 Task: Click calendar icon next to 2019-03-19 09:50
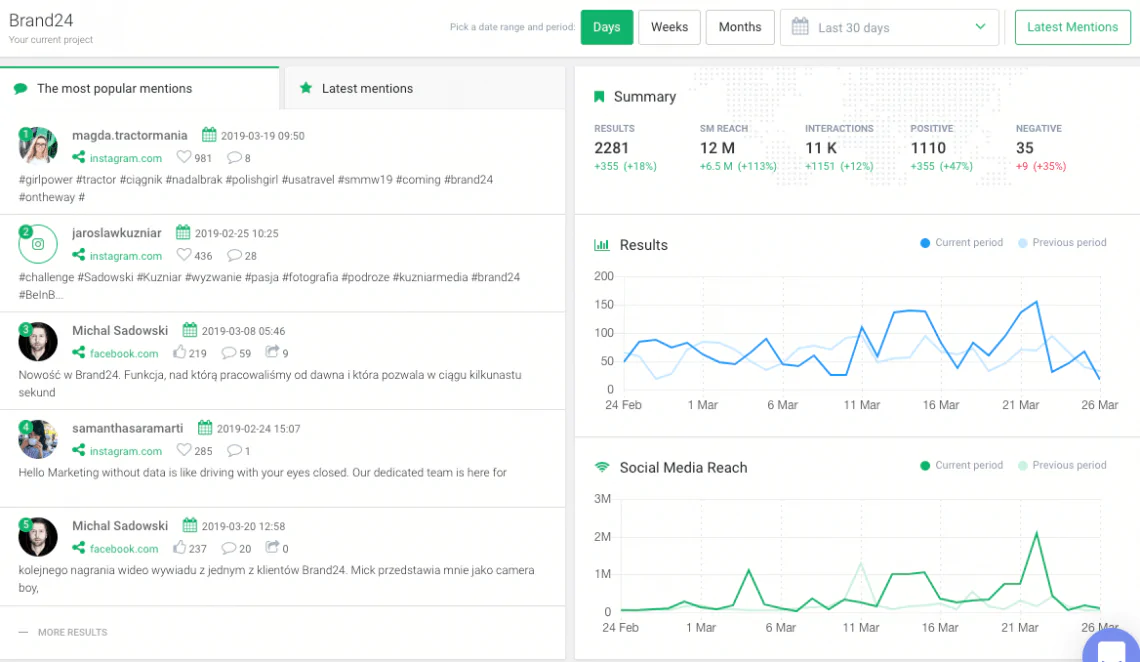tap(209, 134)
